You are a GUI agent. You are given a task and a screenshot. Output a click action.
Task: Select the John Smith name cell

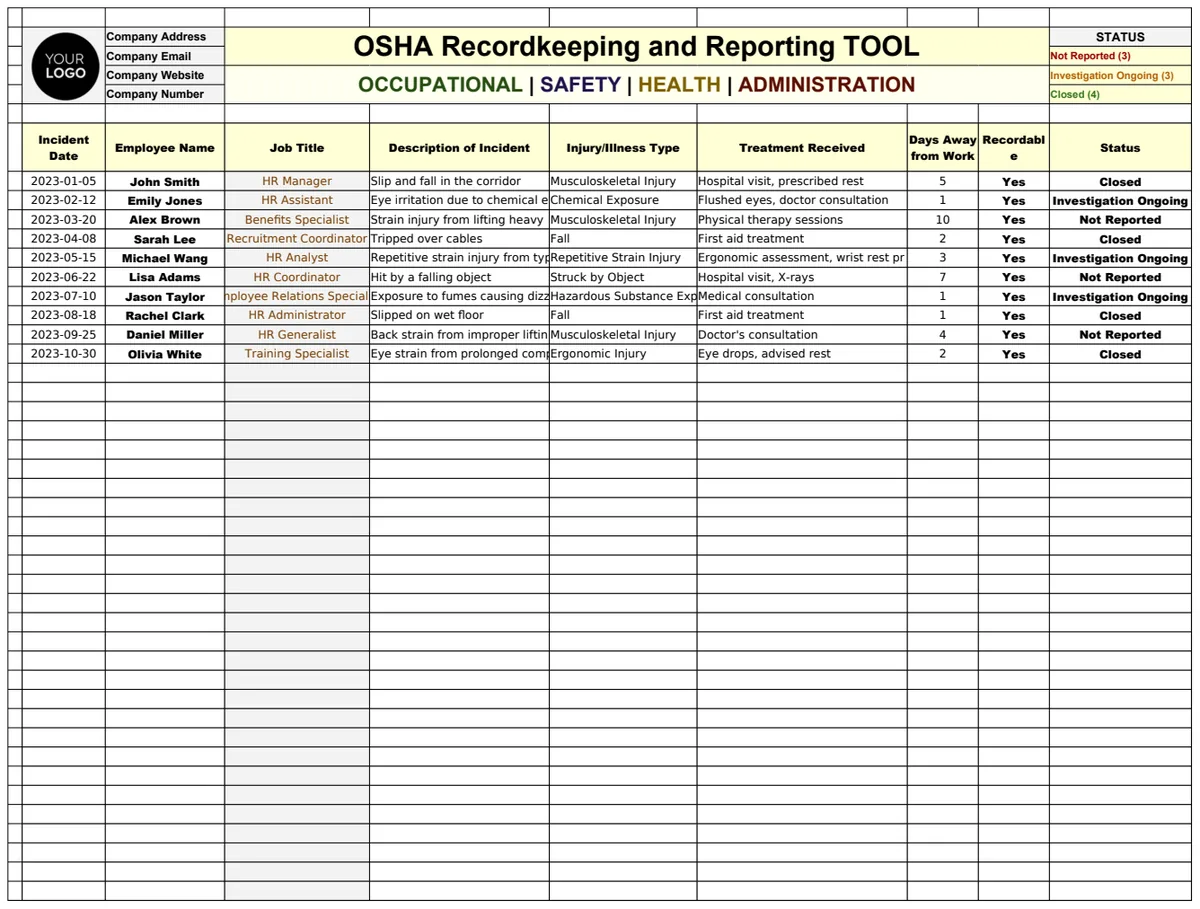[x=165, y=182]
